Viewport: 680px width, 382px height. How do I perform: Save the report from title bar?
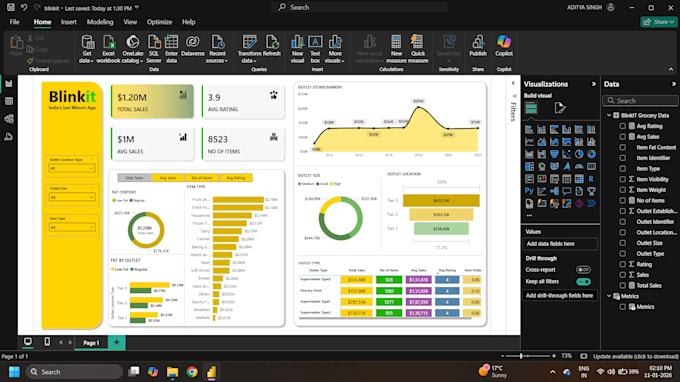click(11, 7)
